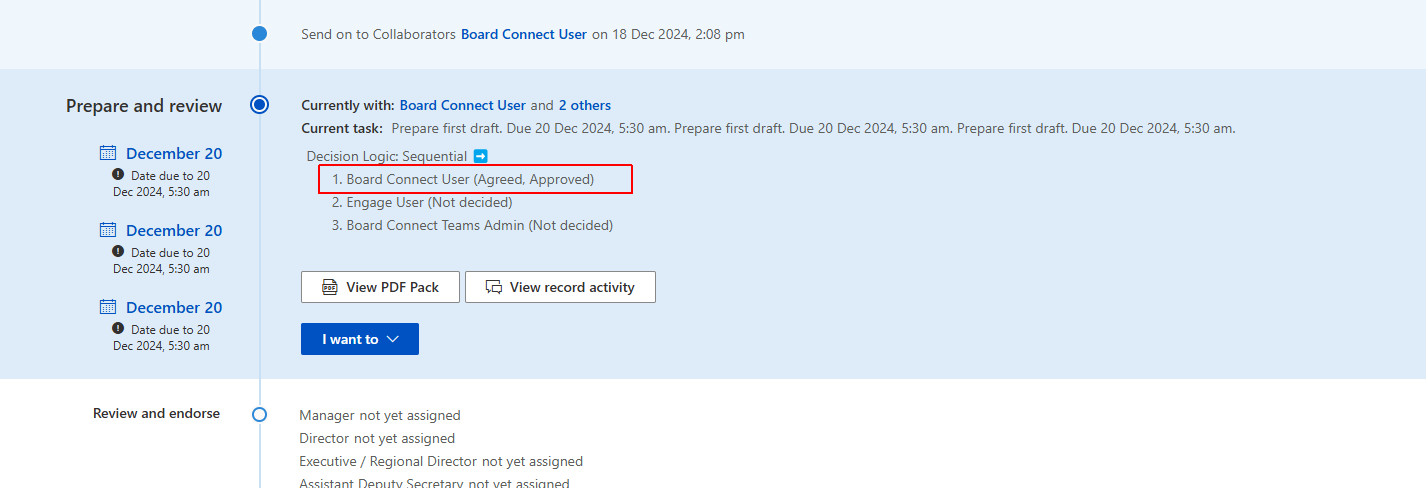Select the Review and endorse stage circle
1426x488 pixels.
pos(260,414)
